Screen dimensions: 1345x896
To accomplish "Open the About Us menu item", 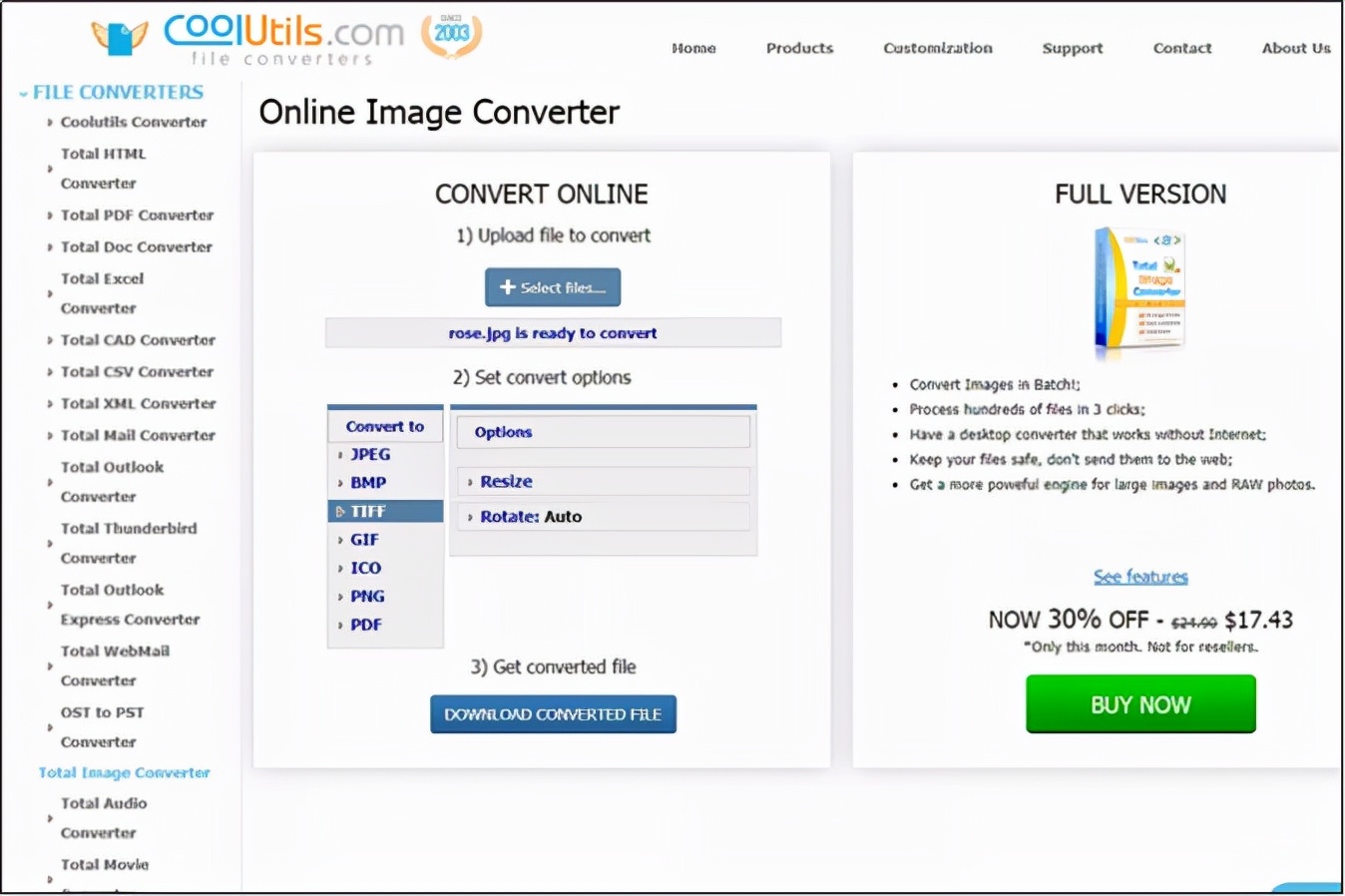I will point(1296,48).
